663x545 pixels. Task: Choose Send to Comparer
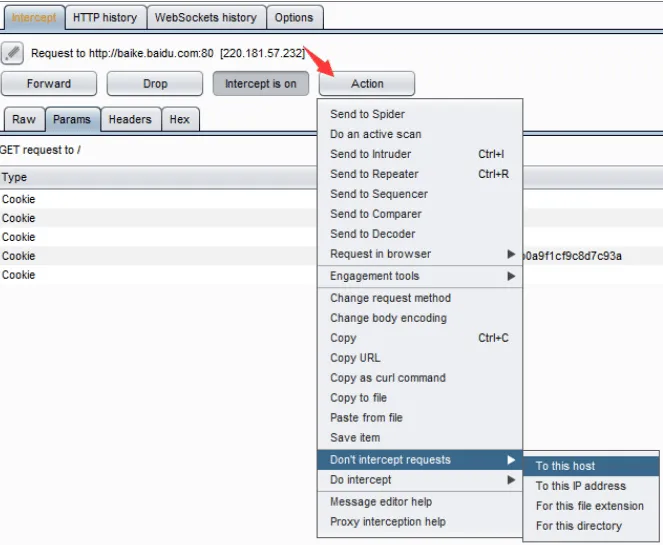tap(420, 214)
